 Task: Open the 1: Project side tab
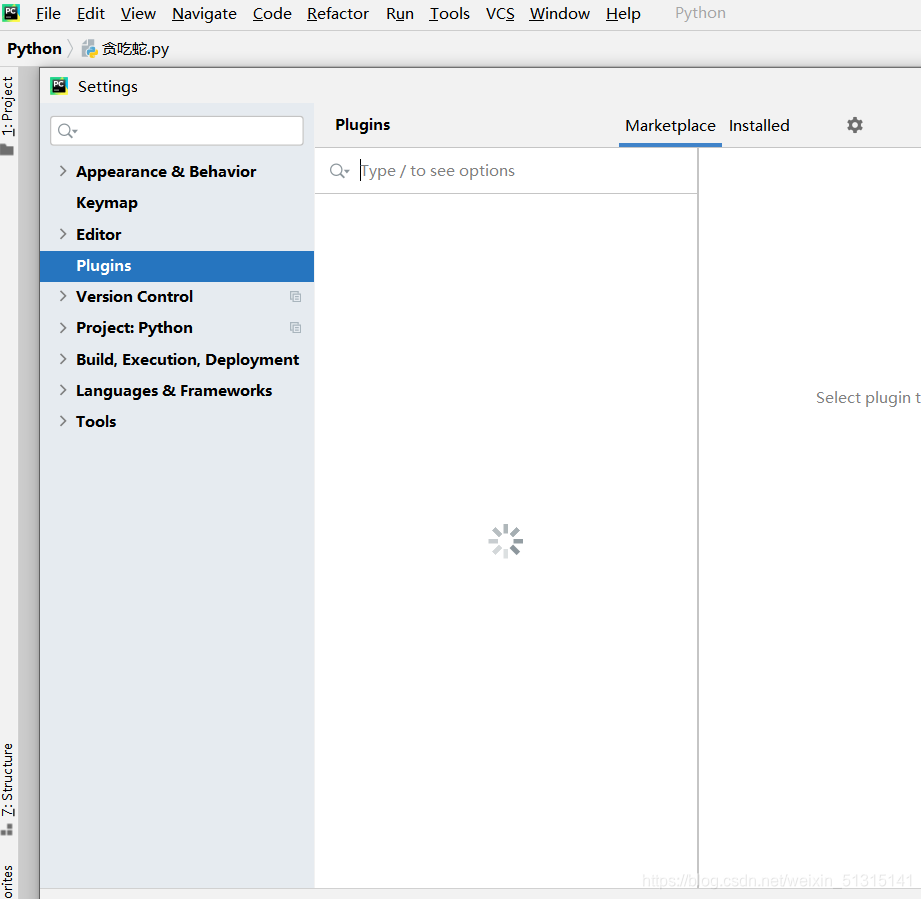[7, 106]
